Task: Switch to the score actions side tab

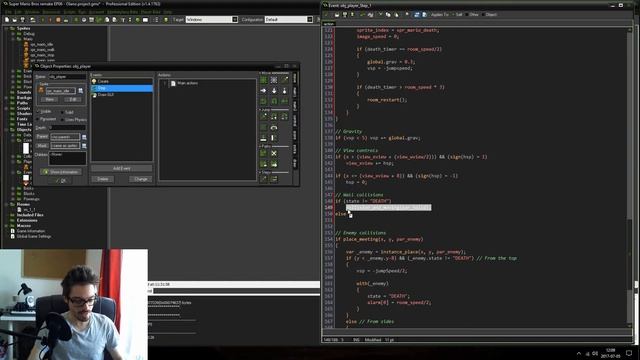Action: [295, 135]
